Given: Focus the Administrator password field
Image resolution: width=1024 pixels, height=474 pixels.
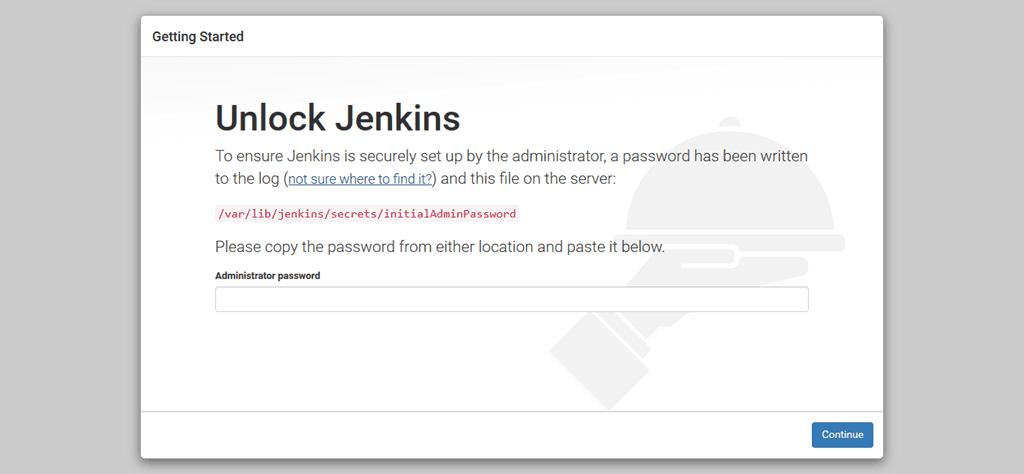Looking at the screenshot, I should pyautogui.click(x=511, y=299).
